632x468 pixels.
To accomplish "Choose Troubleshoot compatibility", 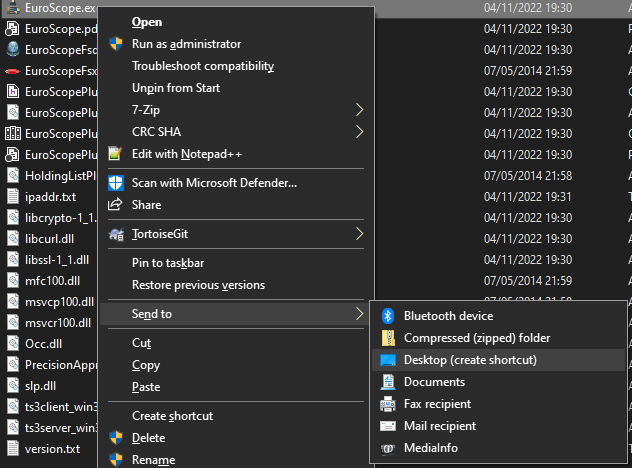I will [x=203, y=66].
